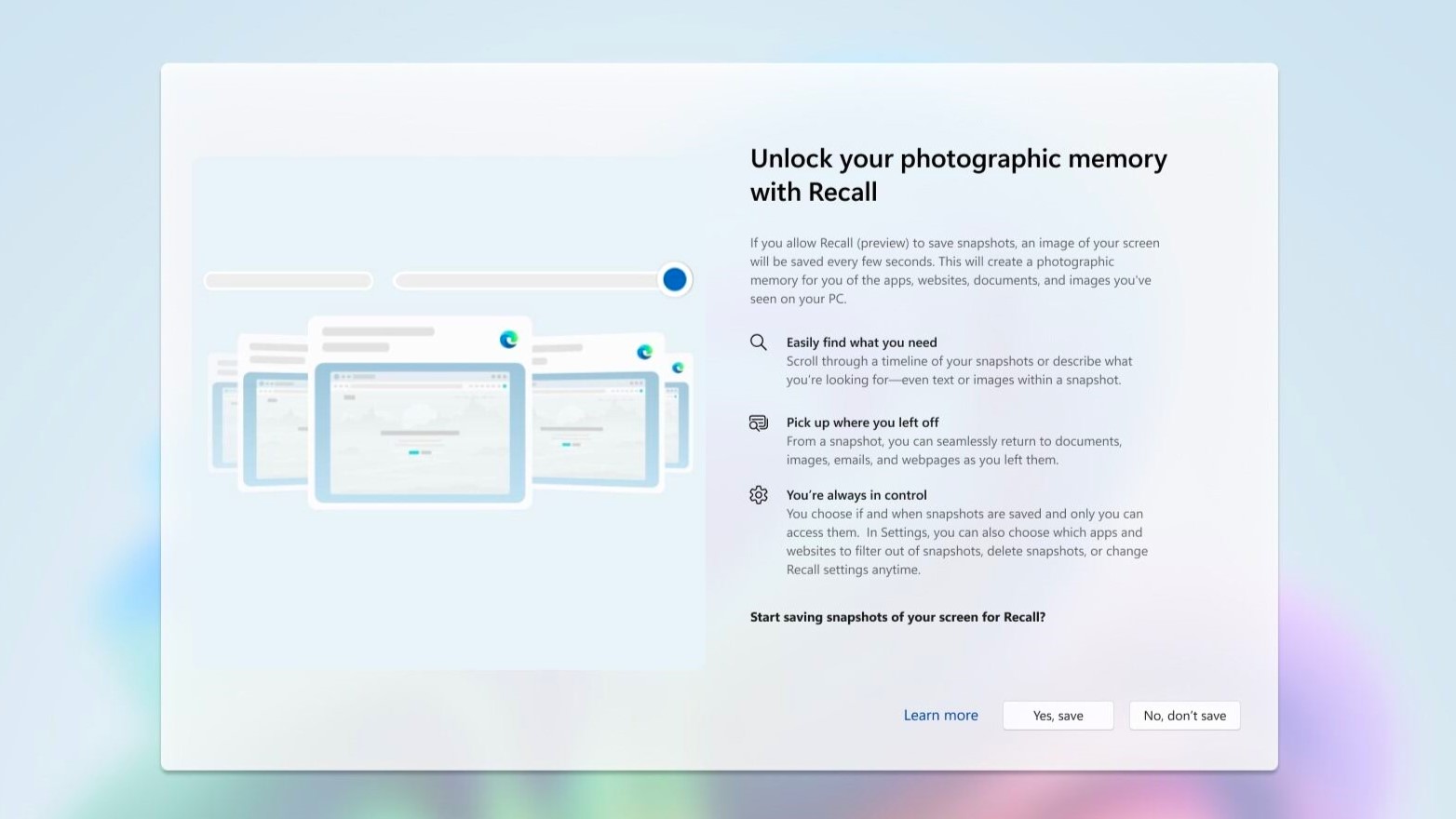Click the paragraph beginning "If you allow Recall (preview)"
Screen dimensions: 1456x819
(x=955, y=271)
